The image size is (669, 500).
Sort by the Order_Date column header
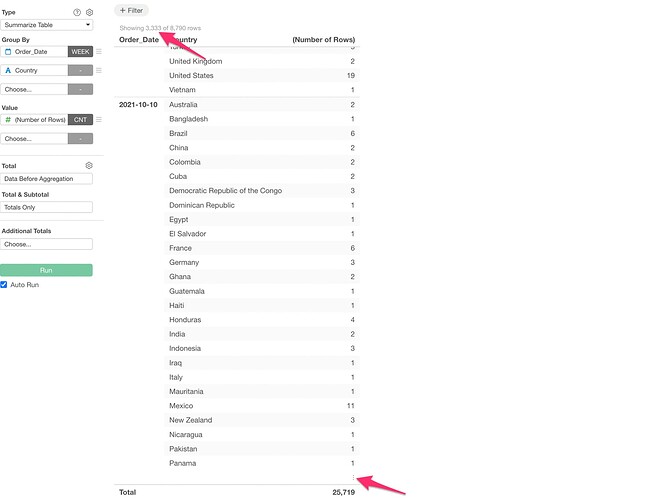138,40
